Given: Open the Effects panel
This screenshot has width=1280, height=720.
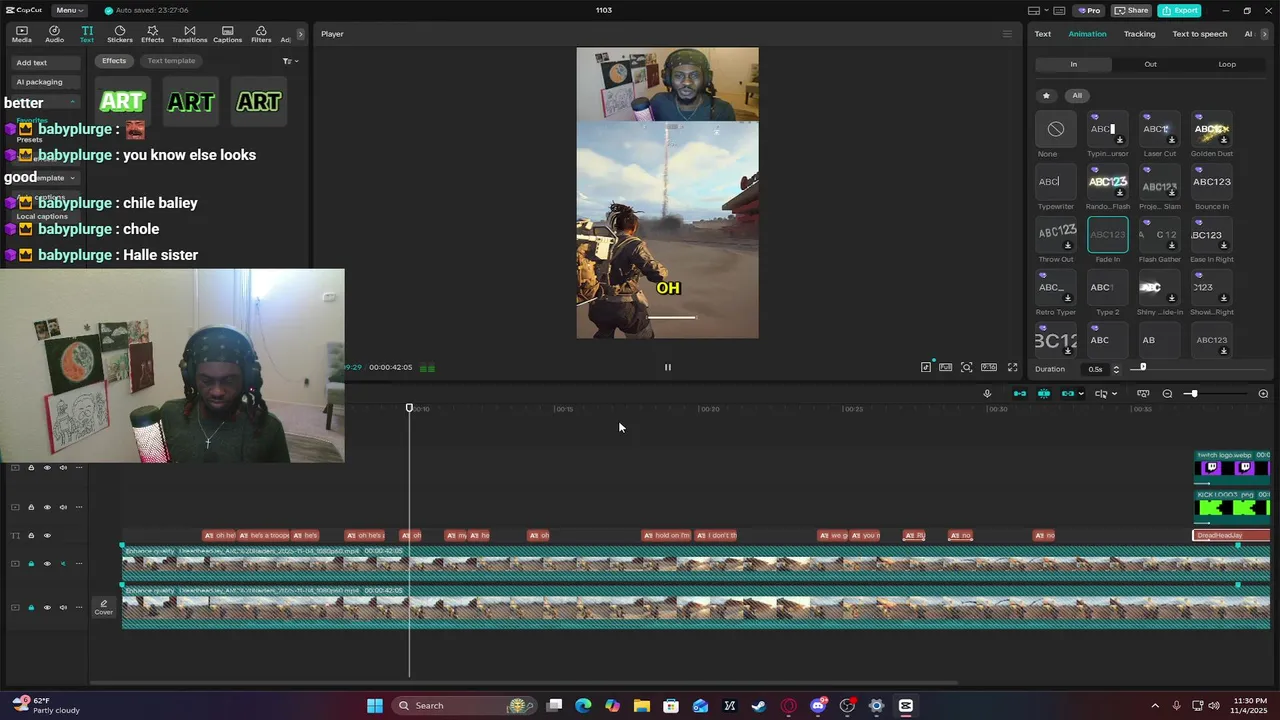Looking at the screenshot, I should coord(152,34).
